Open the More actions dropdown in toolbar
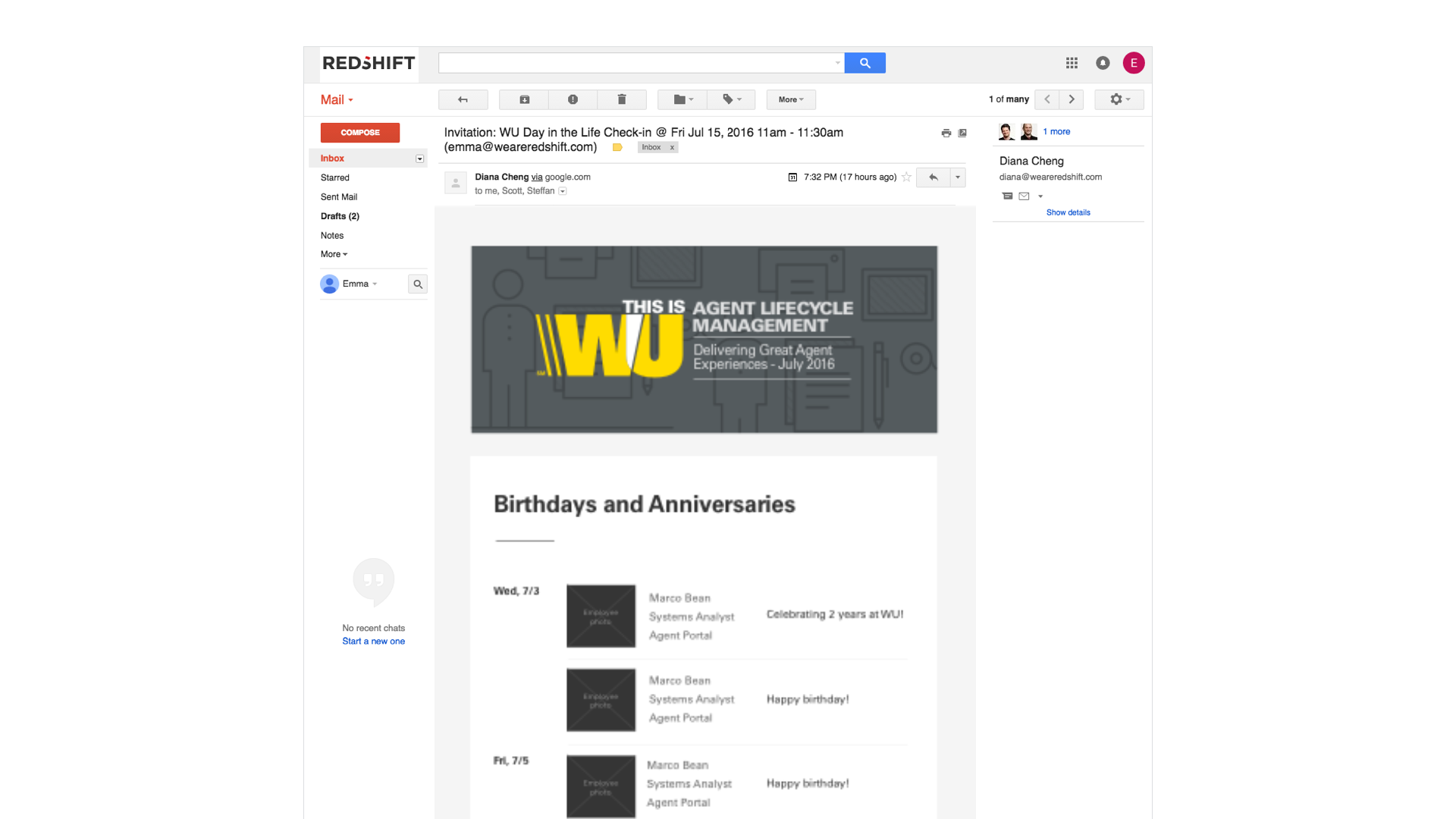Viewport: 1456px width, 819px height. click(791, 99)
